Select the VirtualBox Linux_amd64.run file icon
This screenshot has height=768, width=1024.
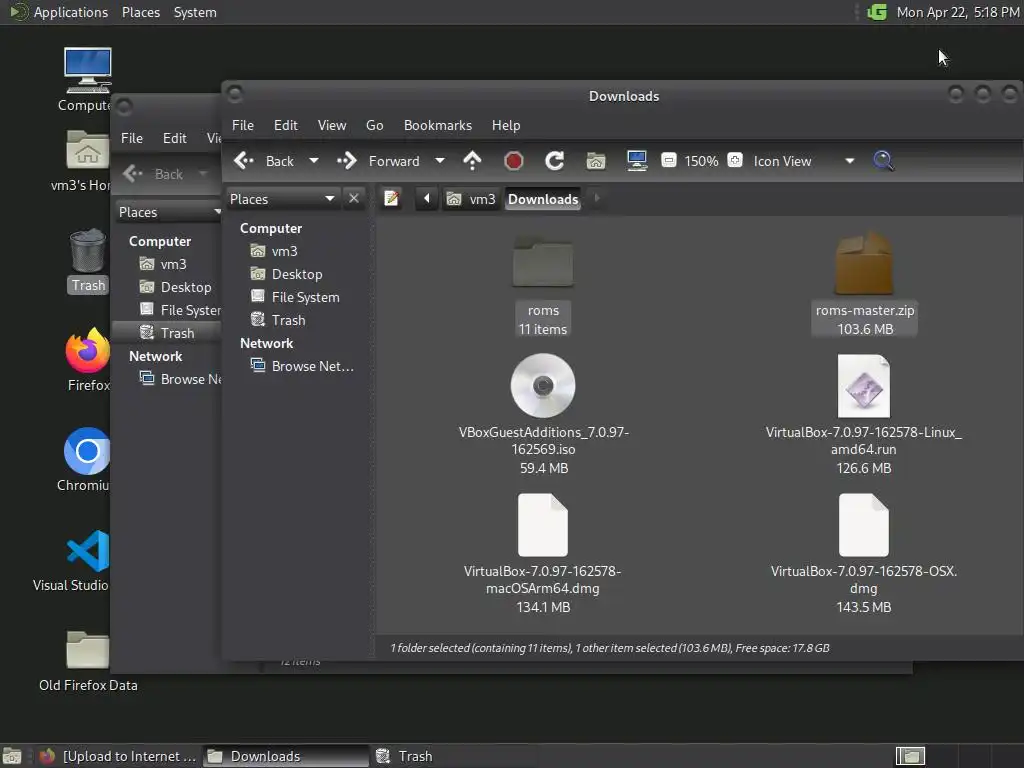[x=863, y=386]
